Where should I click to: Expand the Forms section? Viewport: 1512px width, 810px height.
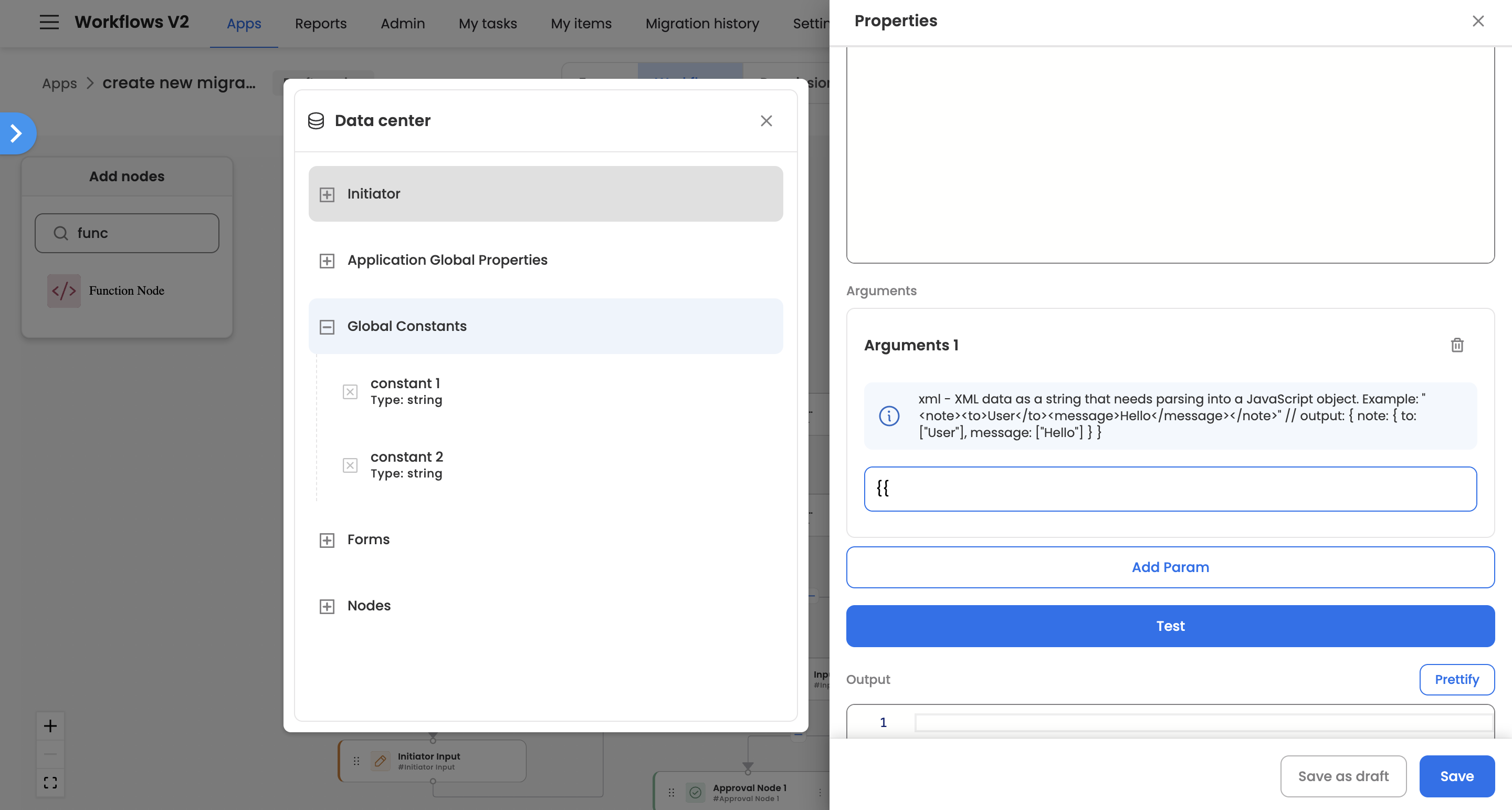(x=327, y=540)
